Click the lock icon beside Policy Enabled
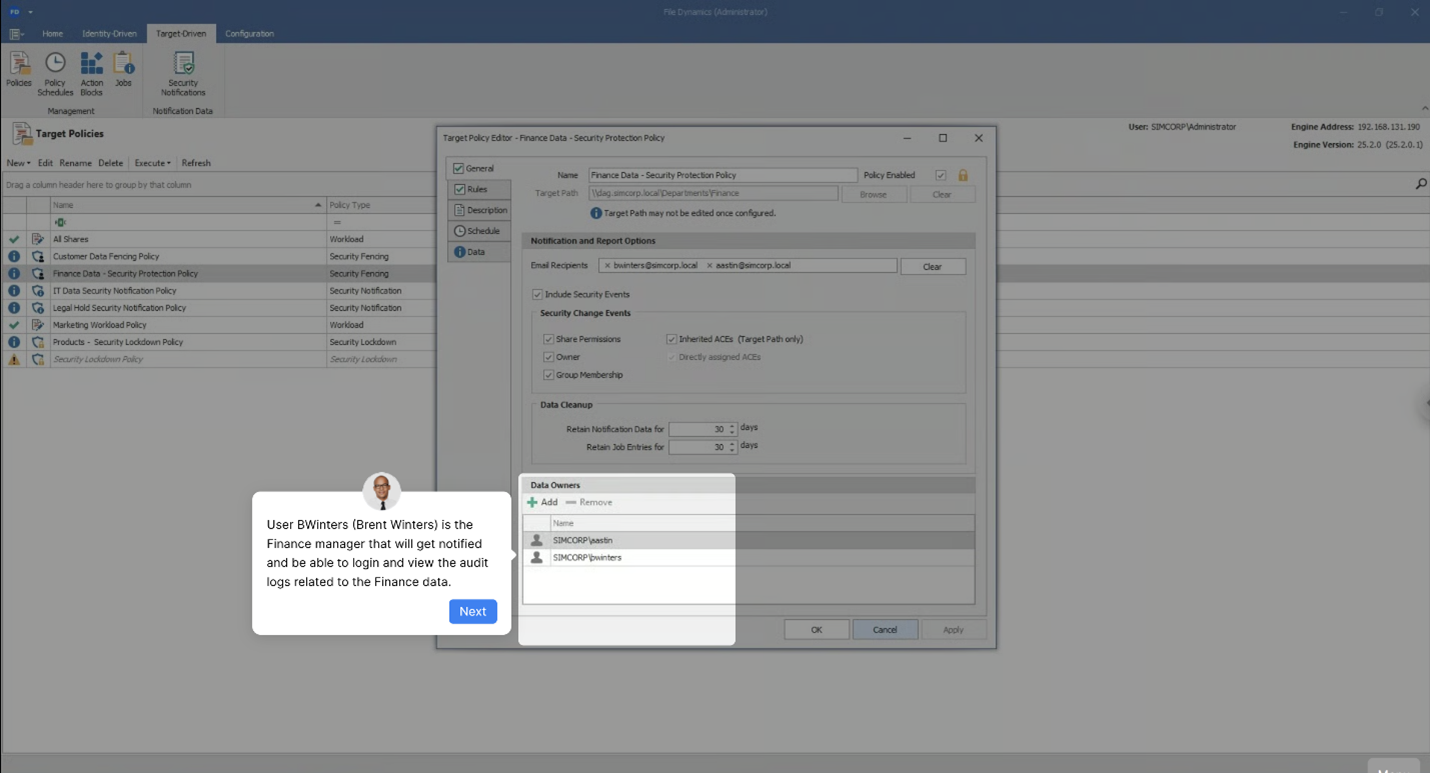Screen dimensions: 1430x773 click(x=962, y=174)
